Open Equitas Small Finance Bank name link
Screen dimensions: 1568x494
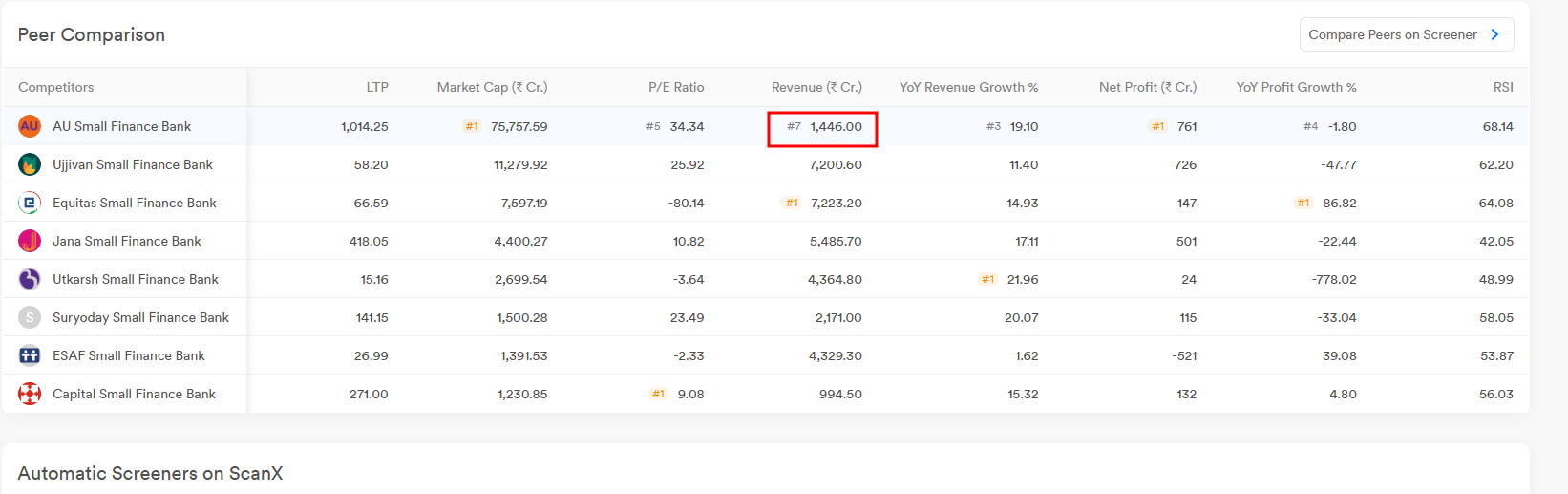(x=135, y=203)
